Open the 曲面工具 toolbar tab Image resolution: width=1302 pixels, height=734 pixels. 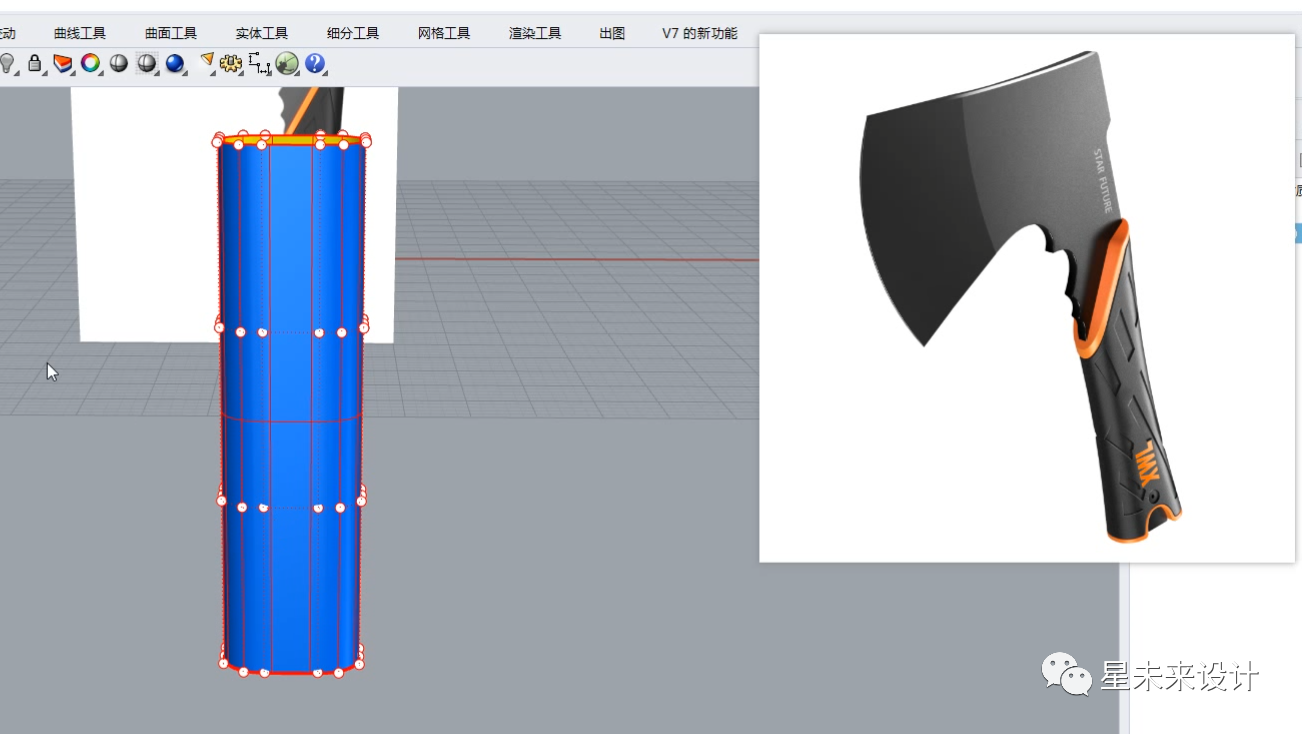(x=171, y=33)
